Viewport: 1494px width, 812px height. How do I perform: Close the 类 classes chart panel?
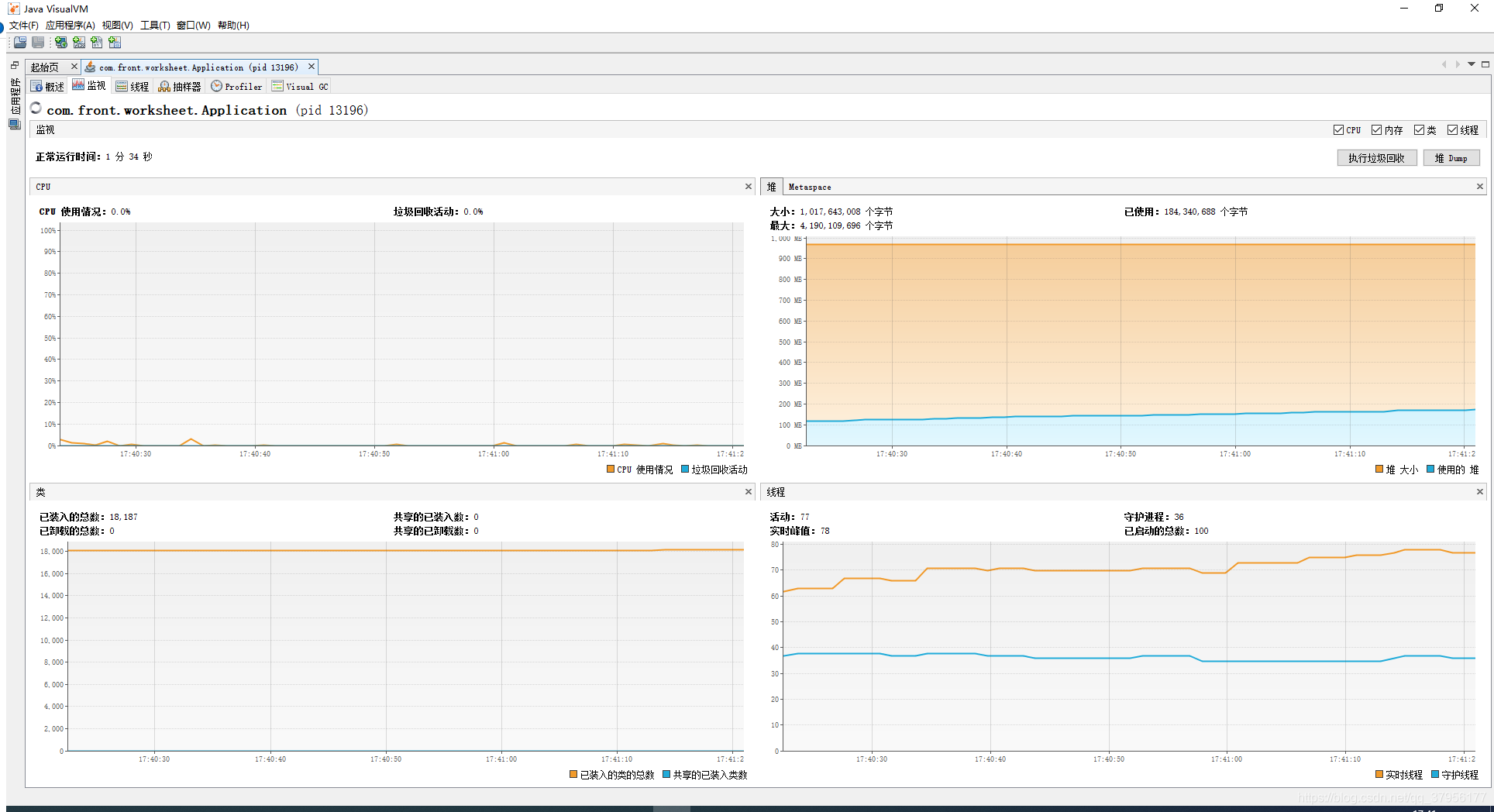tap(749, 492)
